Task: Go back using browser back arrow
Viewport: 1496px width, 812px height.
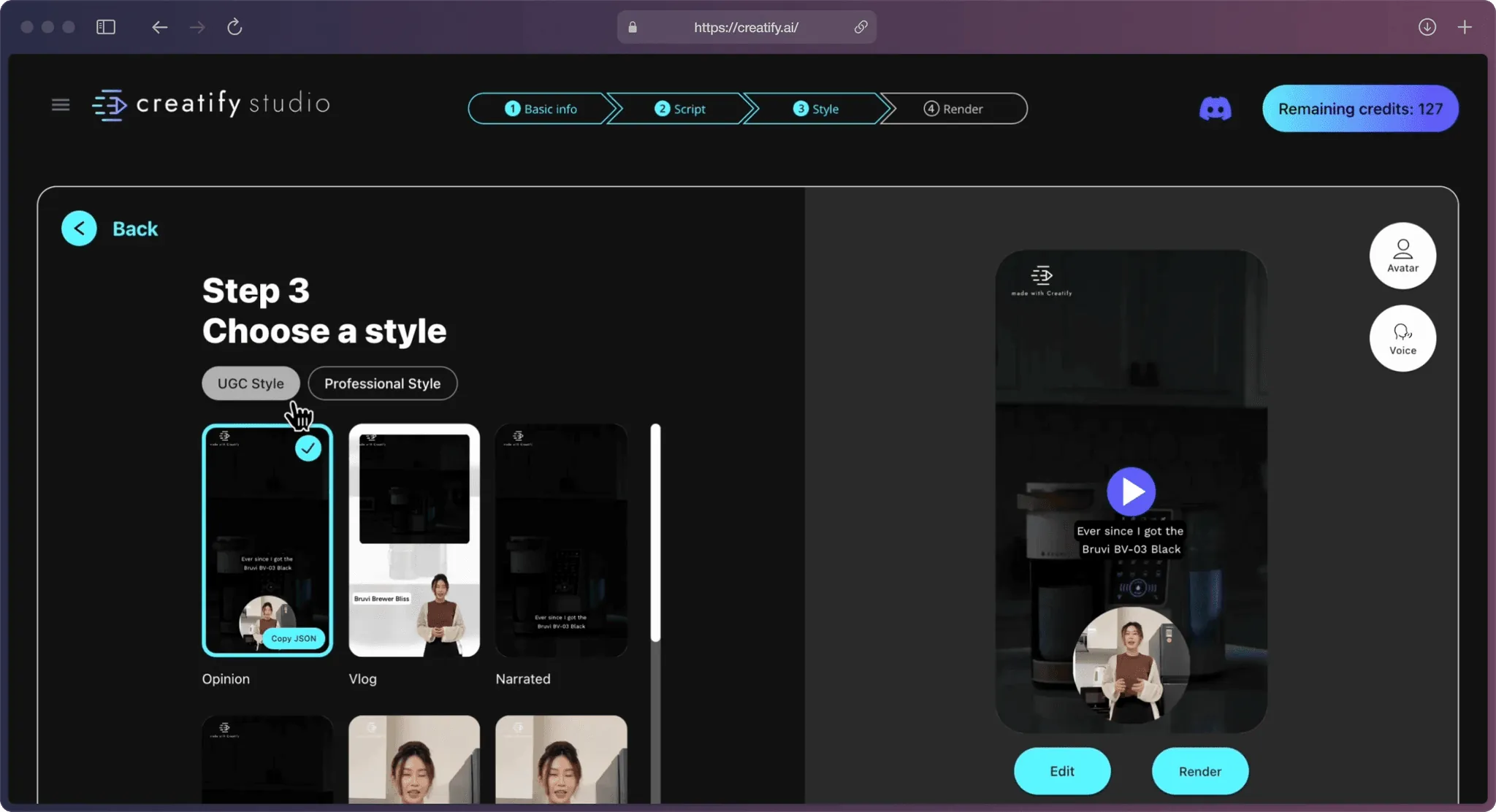Action: 159,27
